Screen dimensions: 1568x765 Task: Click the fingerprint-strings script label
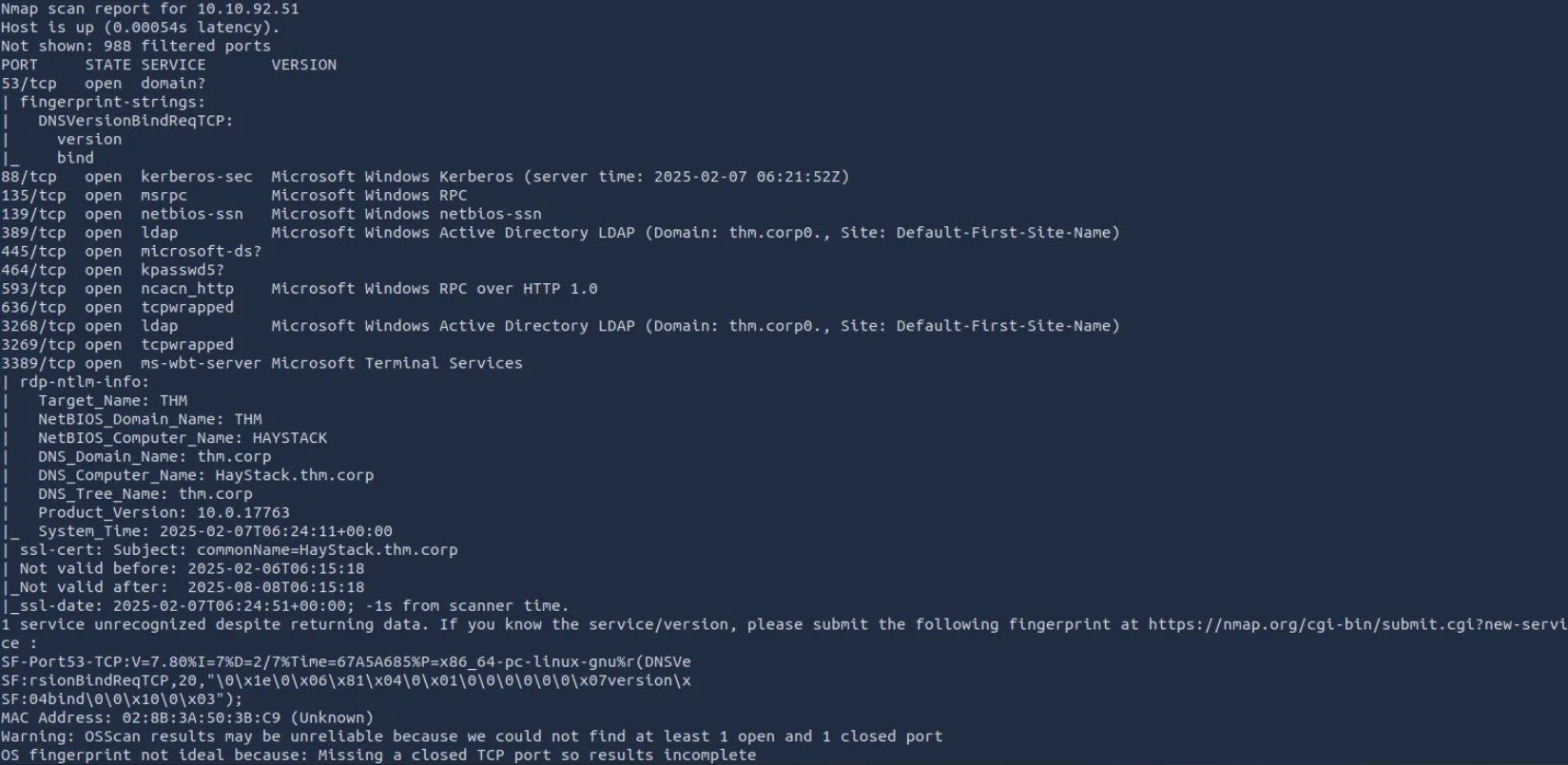[x=112, y=102]
